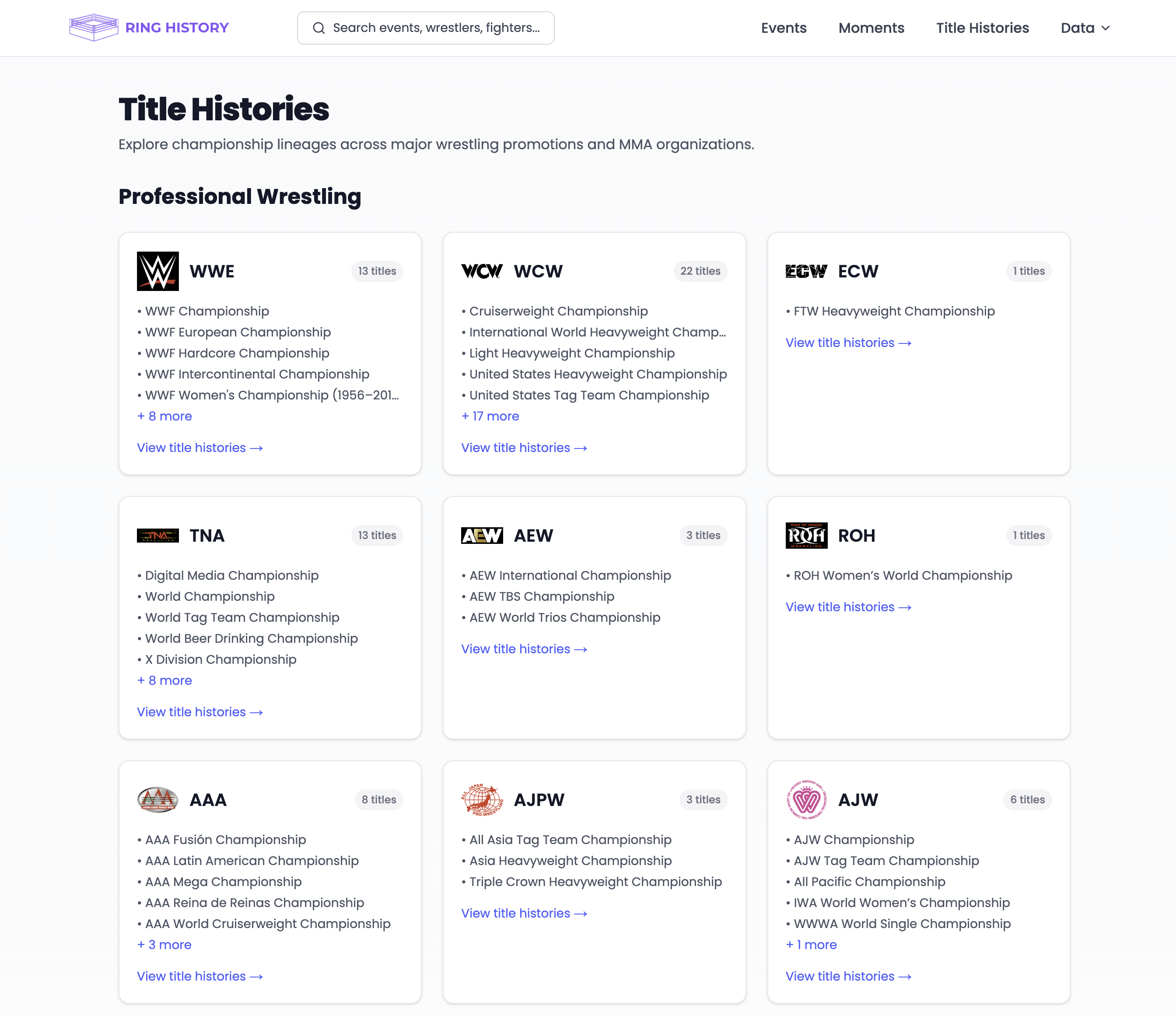1176x1016 pixels.
Task: Click the ECW logo icon
Action: [806, 271]
